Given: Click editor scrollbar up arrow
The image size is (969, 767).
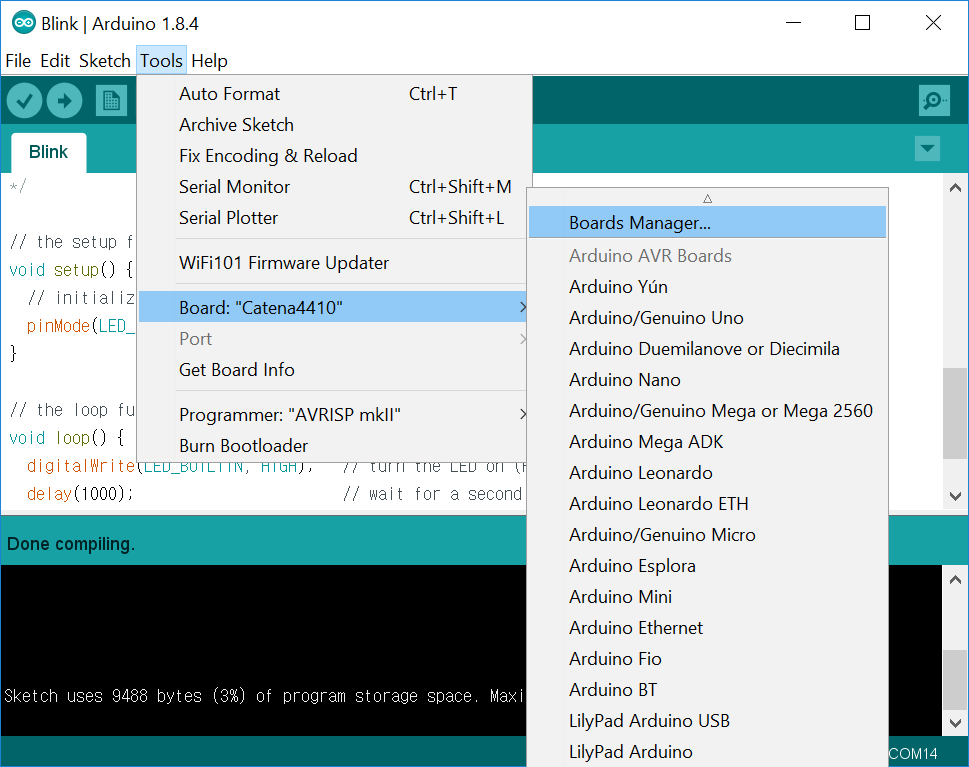Looking at the screenshot, I should point(955,187).
